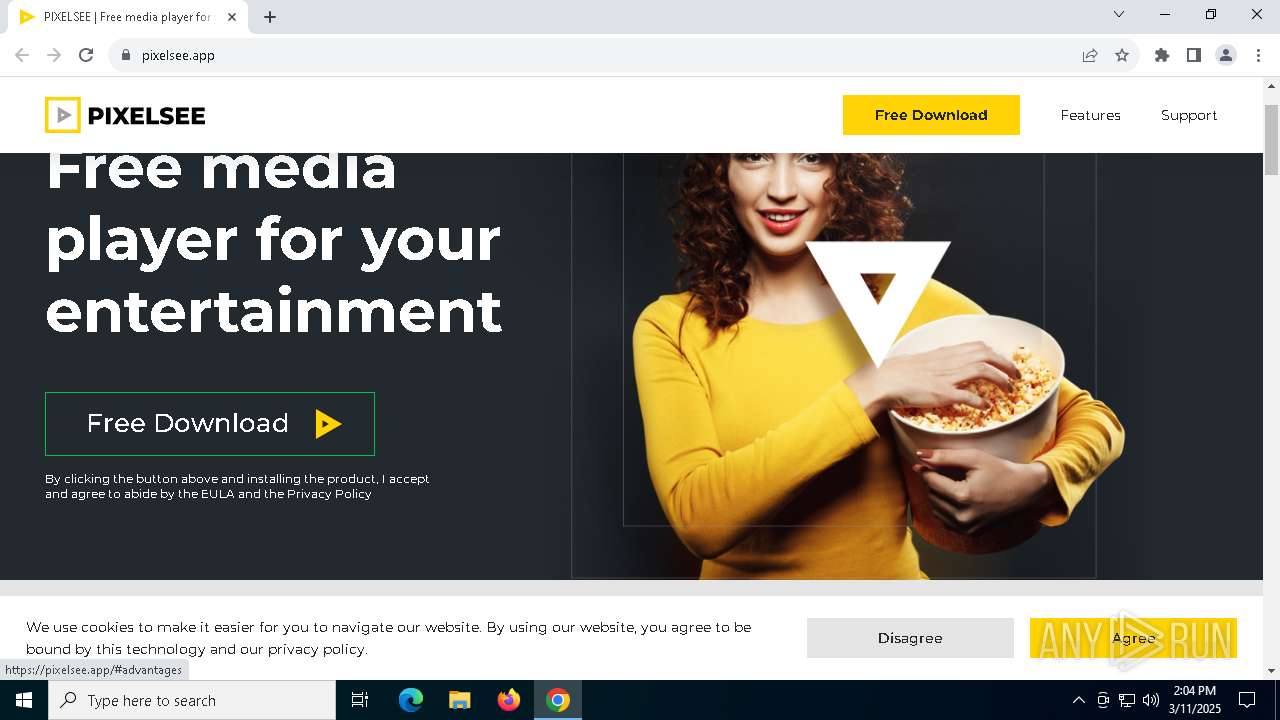Viewport: 1280px width, 720px height.
Task: Bookmark this page with the star icon
Action: tap(1122, 55)
